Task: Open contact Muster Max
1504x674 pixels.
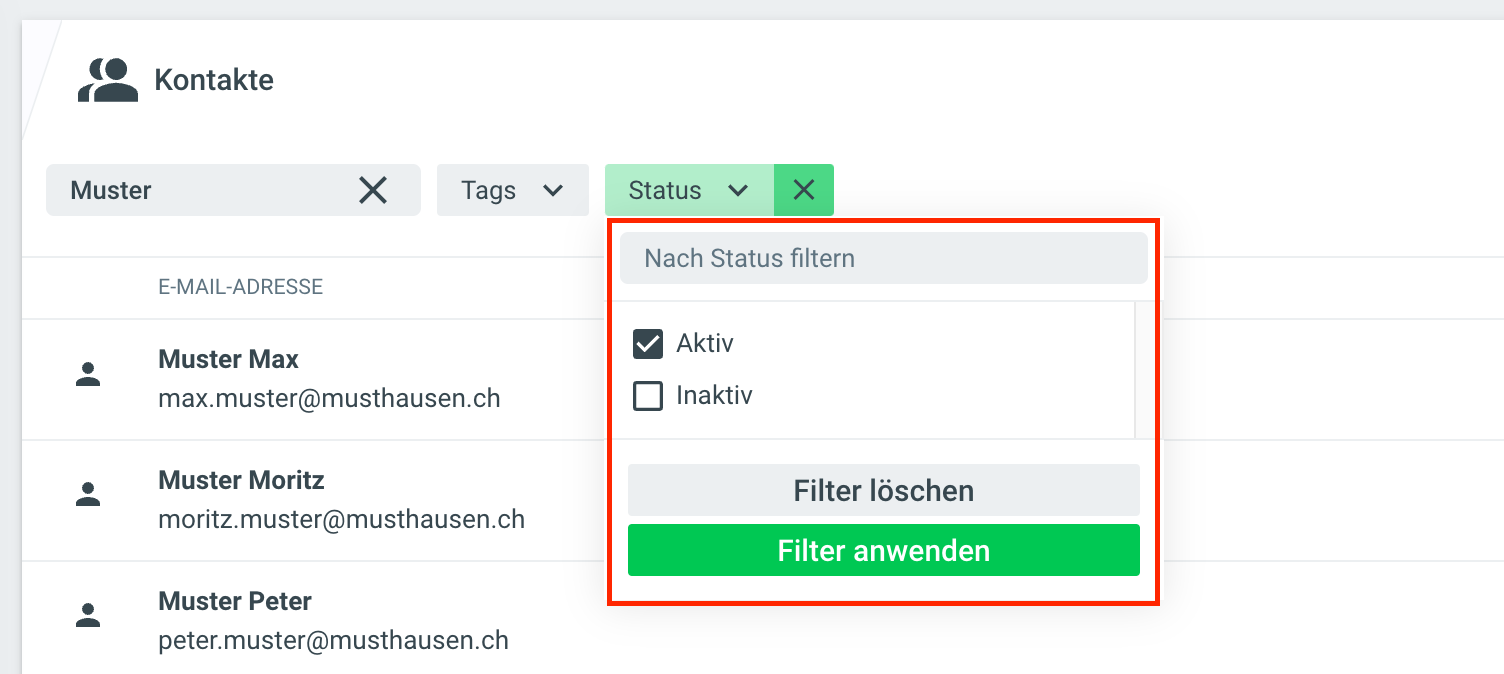Action: click(228, 359)
